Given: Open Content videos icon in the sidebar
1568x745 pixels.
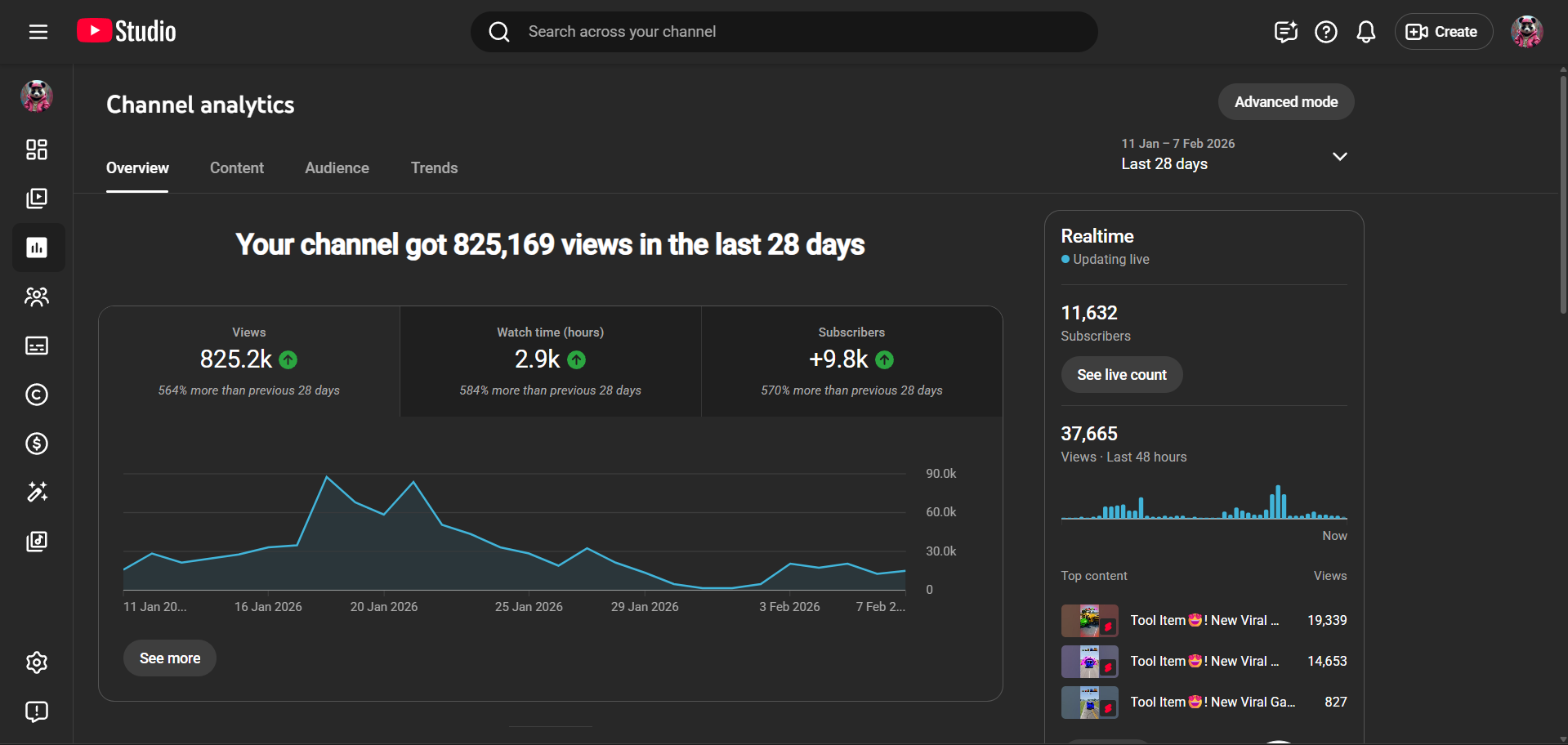Looking at the screenshot, I should click(37, 199).
